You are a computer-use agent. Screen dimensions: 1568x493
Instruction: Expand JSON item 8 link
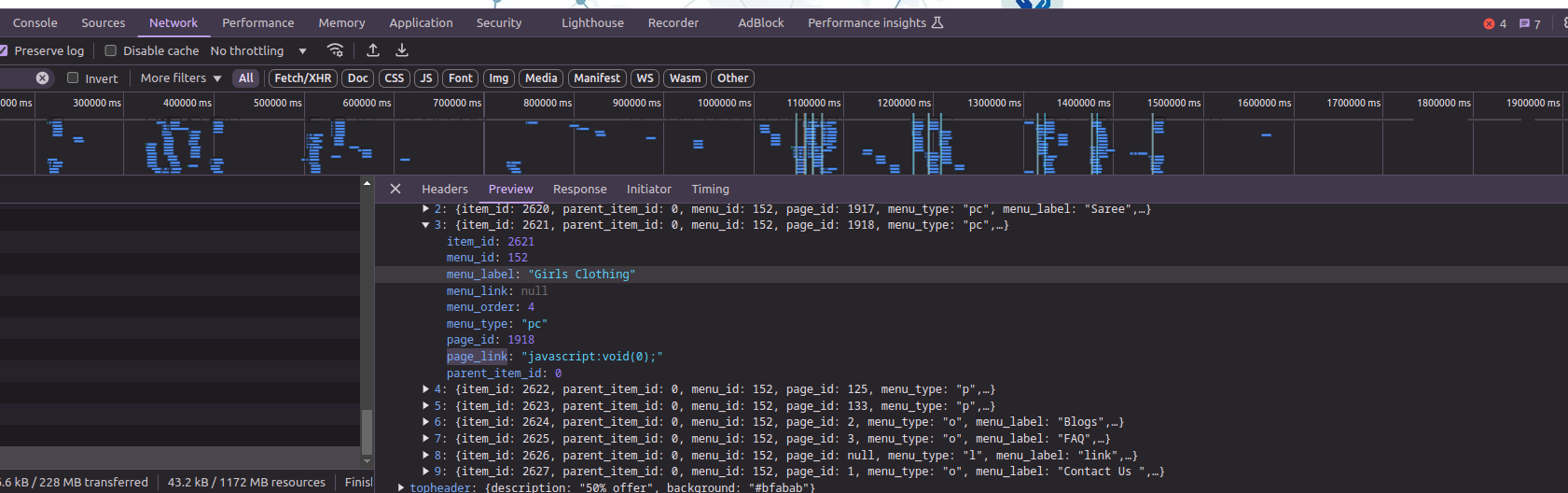pos(425,456)
